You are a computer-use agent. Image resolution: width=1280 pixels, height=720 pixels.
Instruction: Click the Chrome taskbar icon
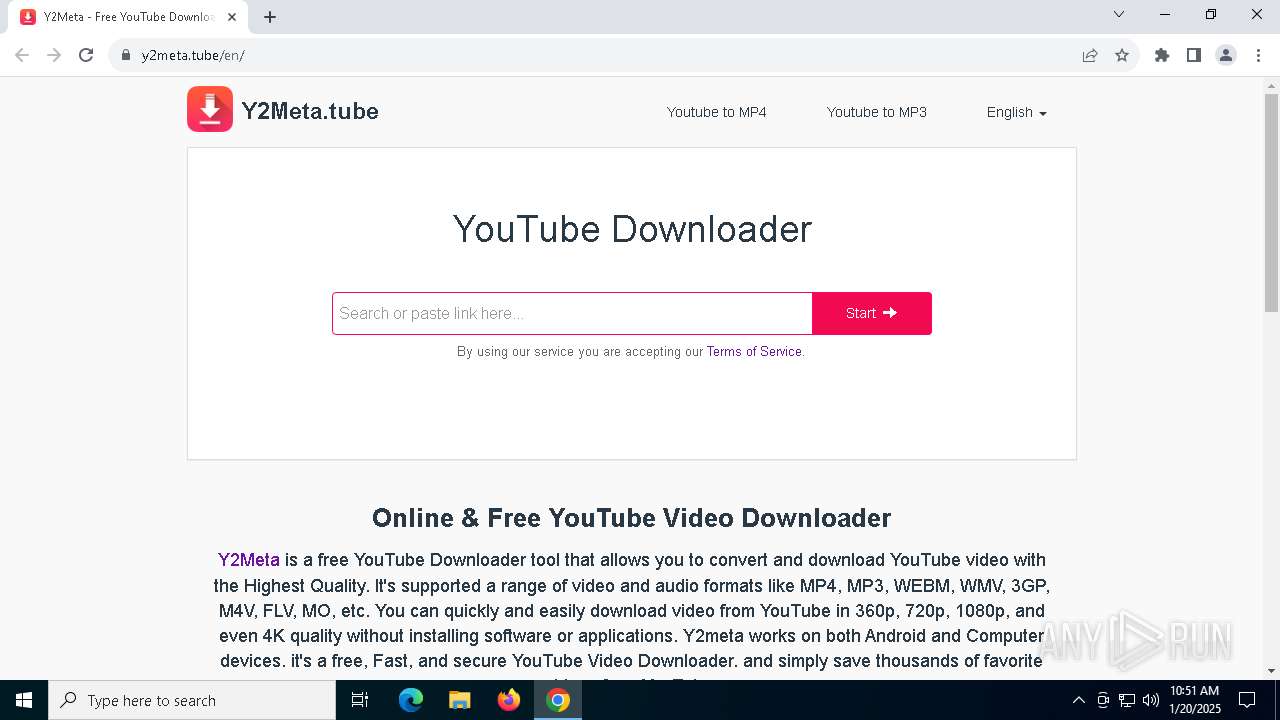click(558, 700)
